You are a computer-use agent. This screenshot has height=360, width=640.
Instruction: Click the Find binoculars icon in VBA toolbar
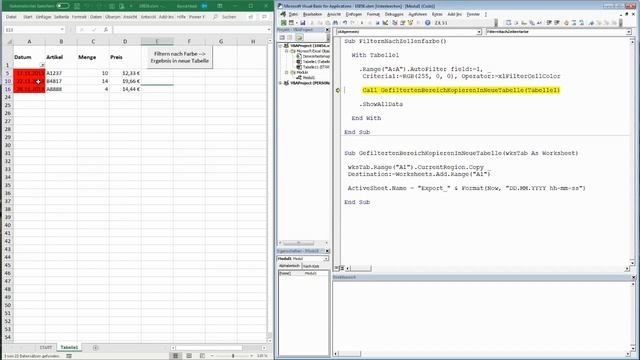pos(336,23)
